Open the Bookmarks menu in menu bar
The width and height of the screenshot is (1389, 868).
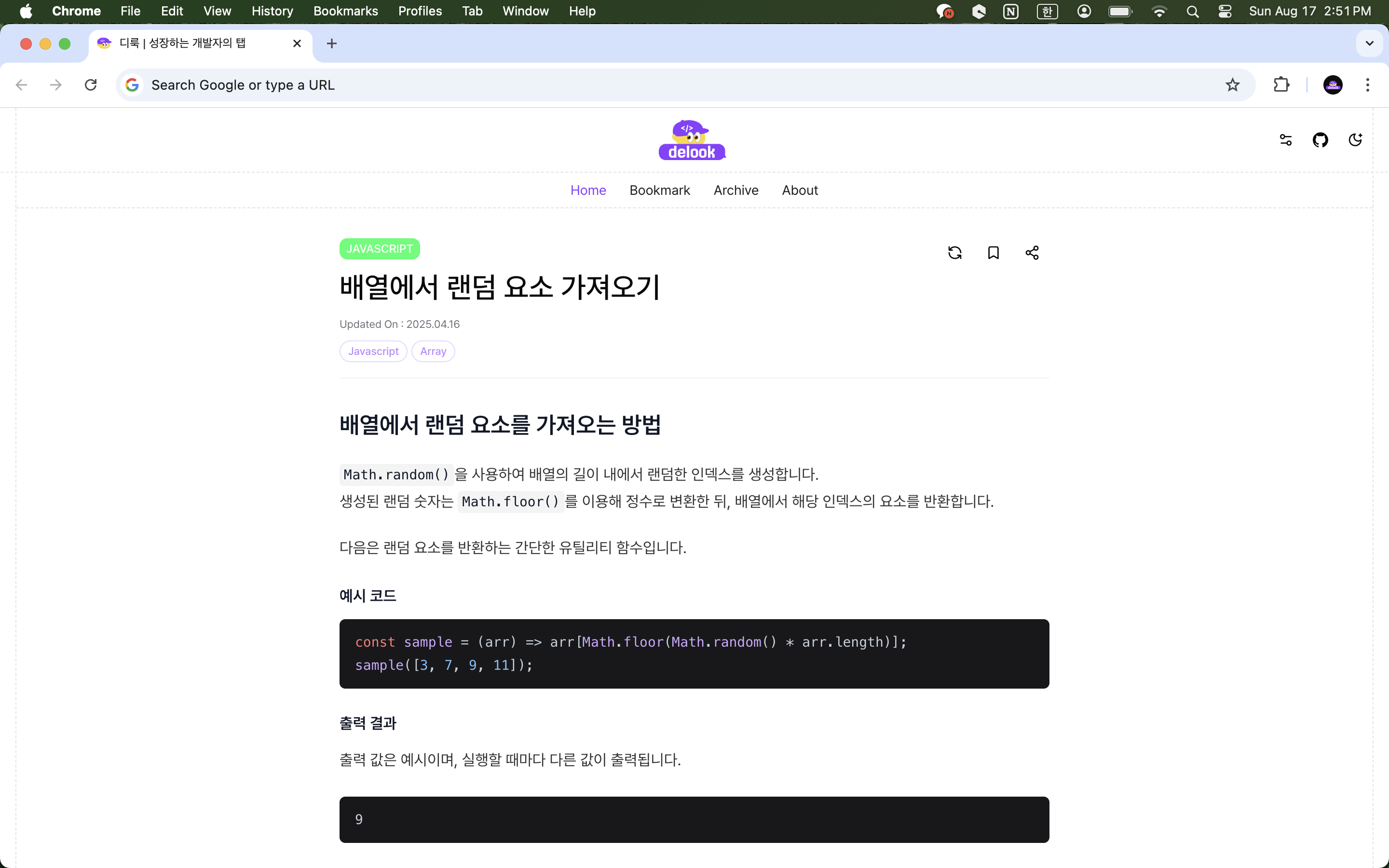click(345, 11)
